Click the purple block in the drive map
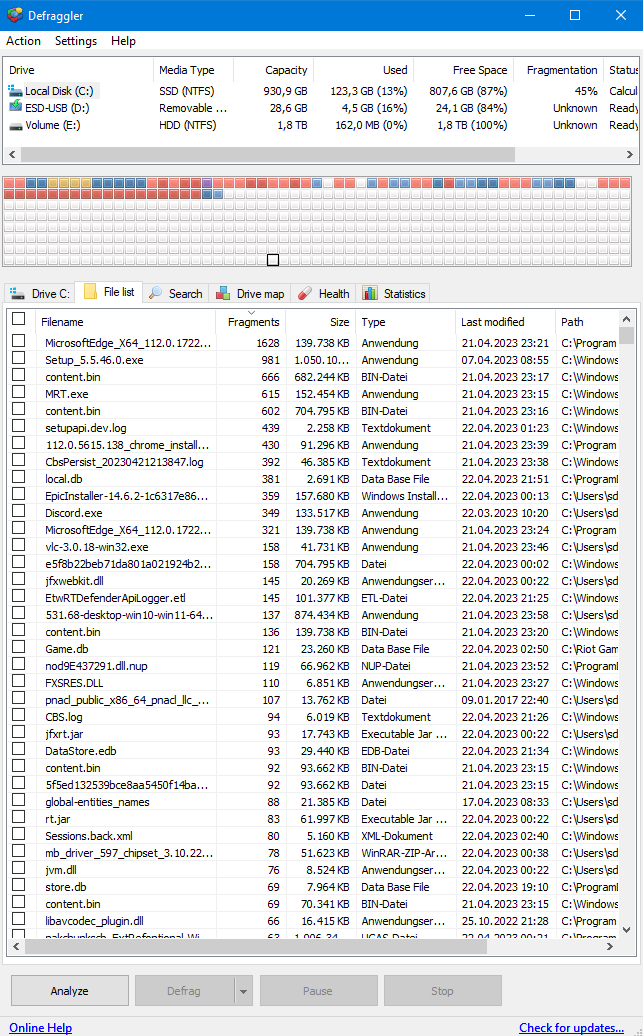 point(207,183)
